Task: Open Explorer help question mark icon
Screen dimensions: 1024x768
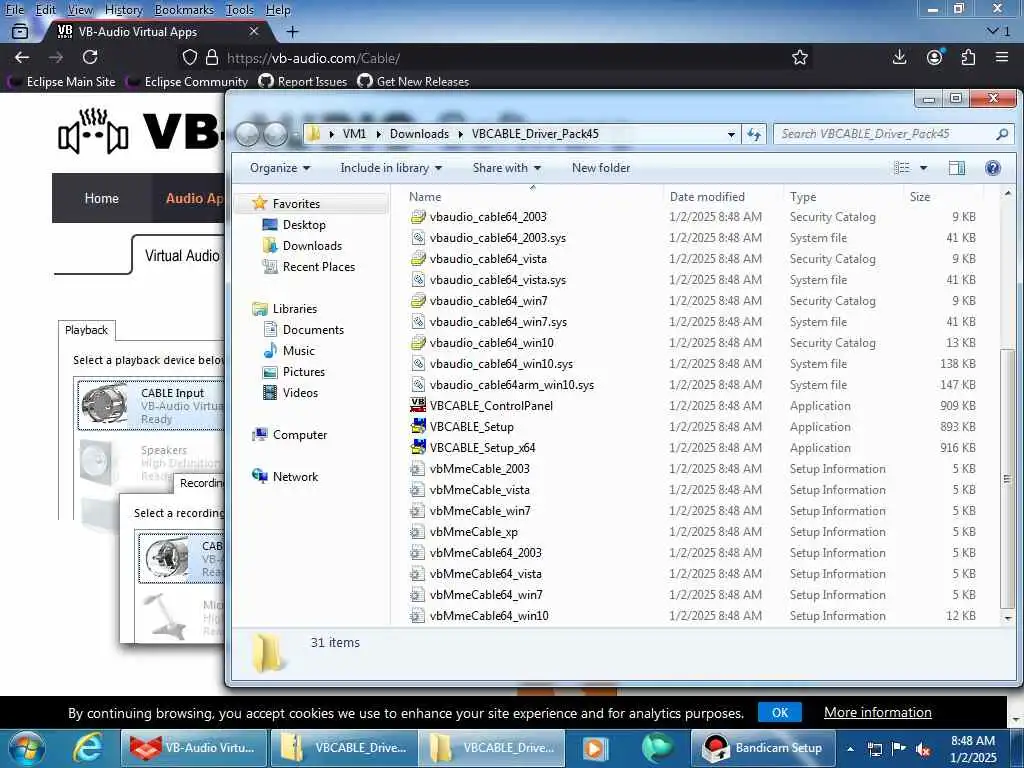Action: point(993,168)
